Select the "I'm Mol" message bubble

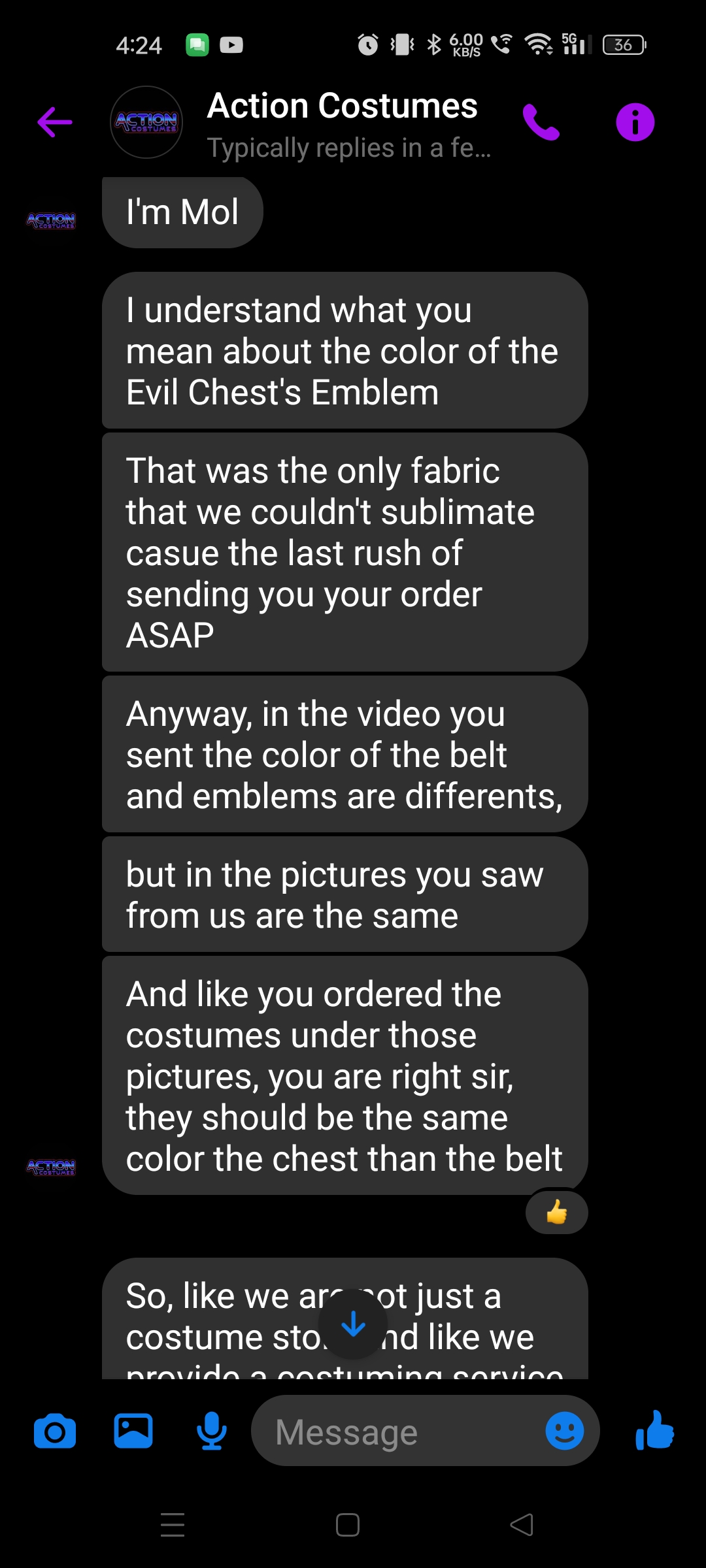182,212
